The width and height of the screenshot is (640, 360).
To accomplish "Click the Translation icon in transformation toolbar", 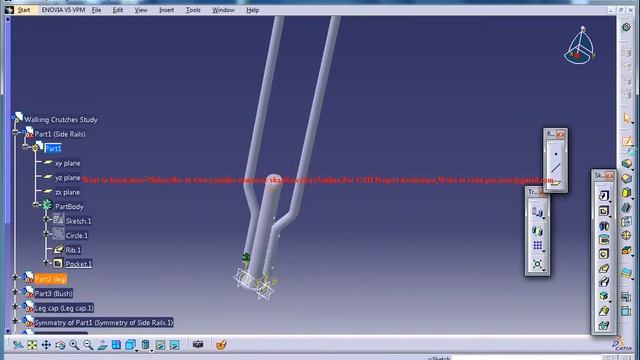I will [538, 212].
